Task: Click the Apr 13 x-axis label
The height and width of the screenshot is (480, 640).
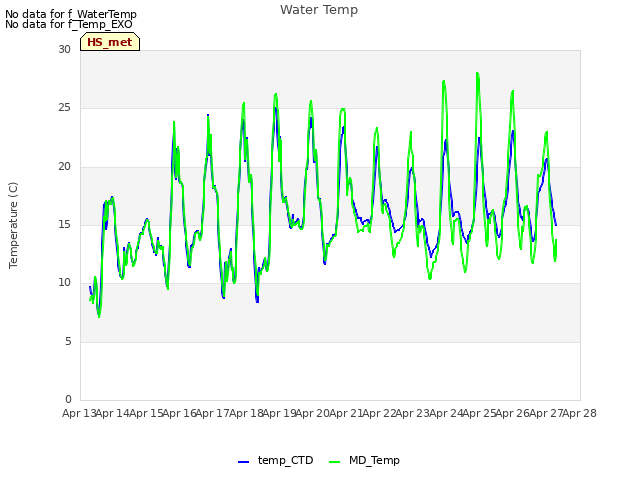Action: tap(79, 413)
